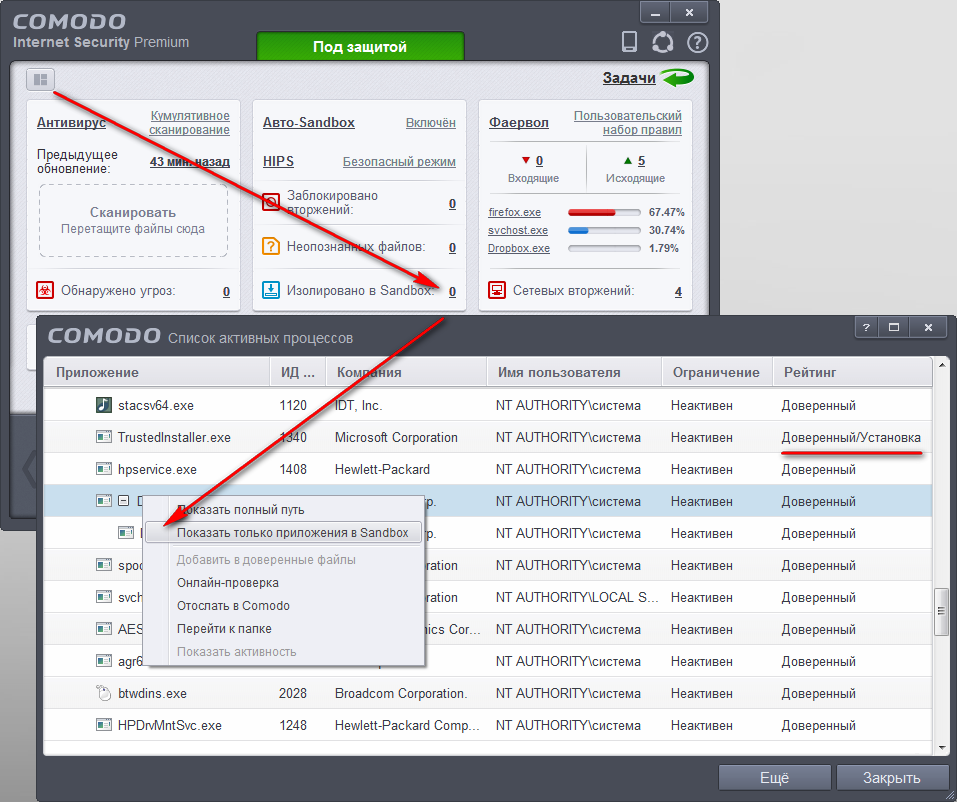Click the Dropbox.exe traffic link
The width and height of the screenshot is (957, 802).
tap(519, 248)
